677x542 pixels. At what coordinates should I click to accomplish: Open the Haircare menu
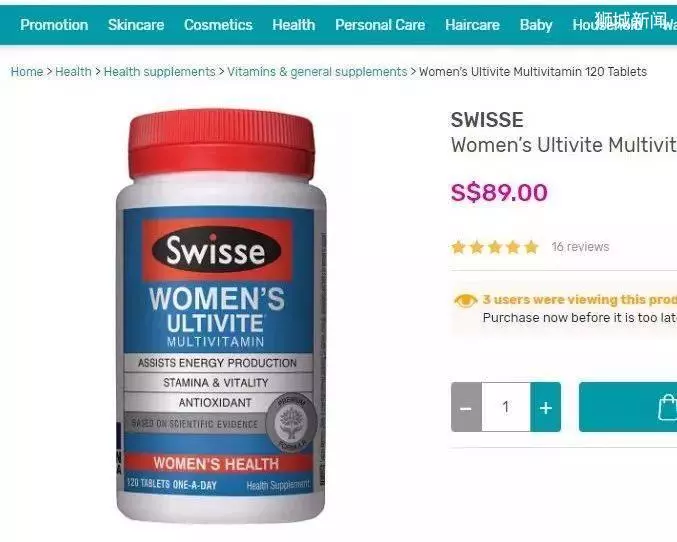pyautogui.click(x=472, y=25)
